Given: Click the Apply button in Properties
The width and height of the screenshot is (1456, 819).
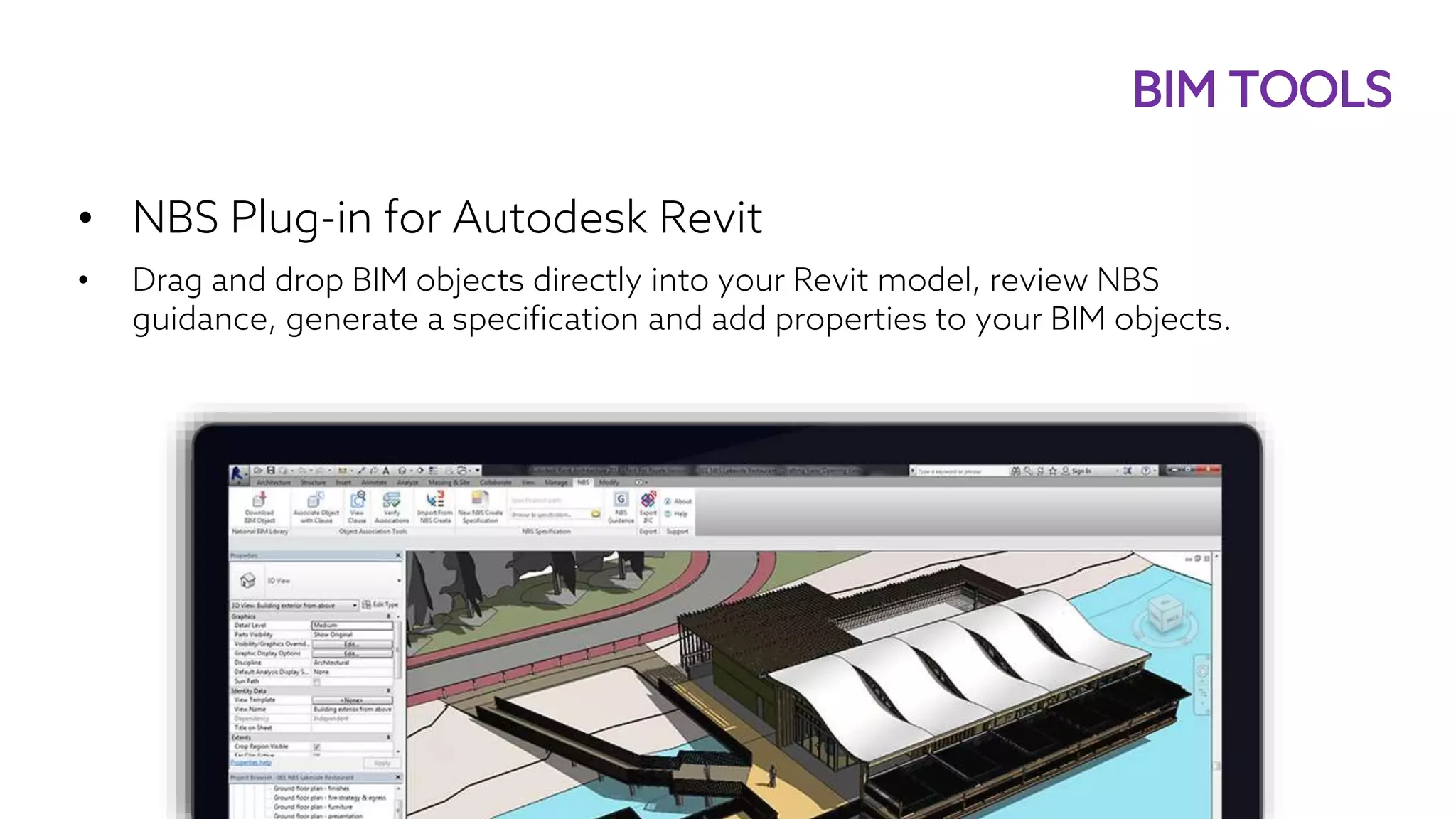Looking at the screenshot, I should [382, 763].
